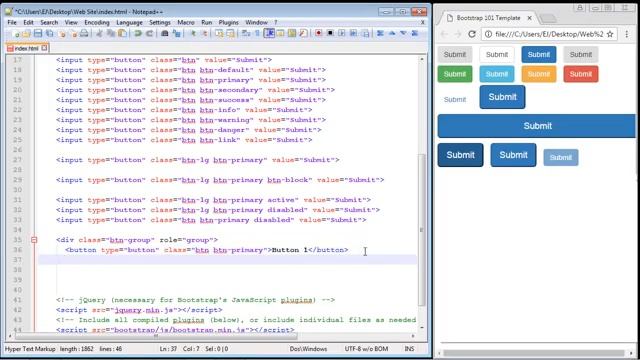Viewport: 640px width, 360px height.
Task: Open the Encoding menu
Action: 97,22
